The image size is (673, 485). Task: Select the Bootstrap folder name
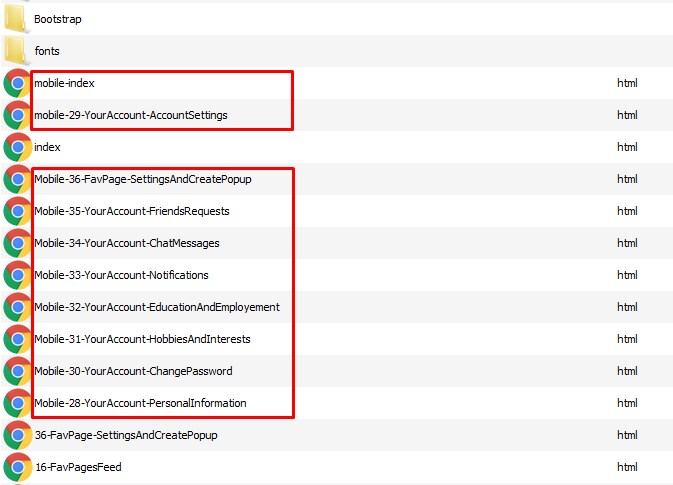(x=58, y=19)
